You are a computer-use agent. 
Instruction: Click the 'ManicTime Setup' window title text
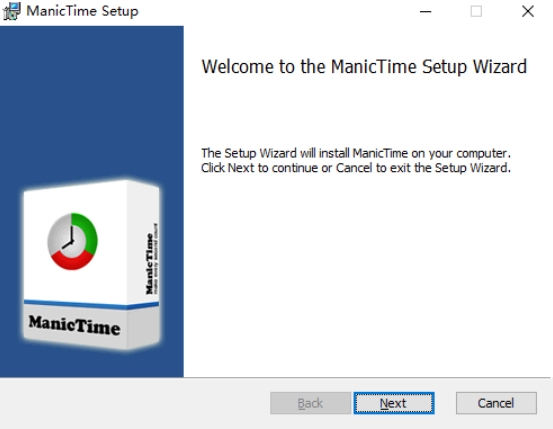tap(83, 11)
